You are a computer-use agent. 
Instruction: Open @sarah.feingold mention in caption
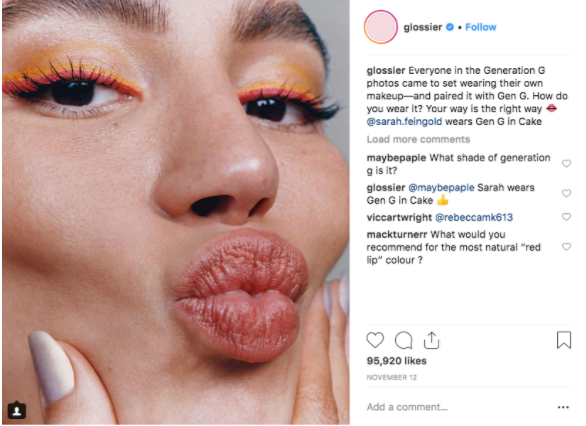[x=404, y=121]
